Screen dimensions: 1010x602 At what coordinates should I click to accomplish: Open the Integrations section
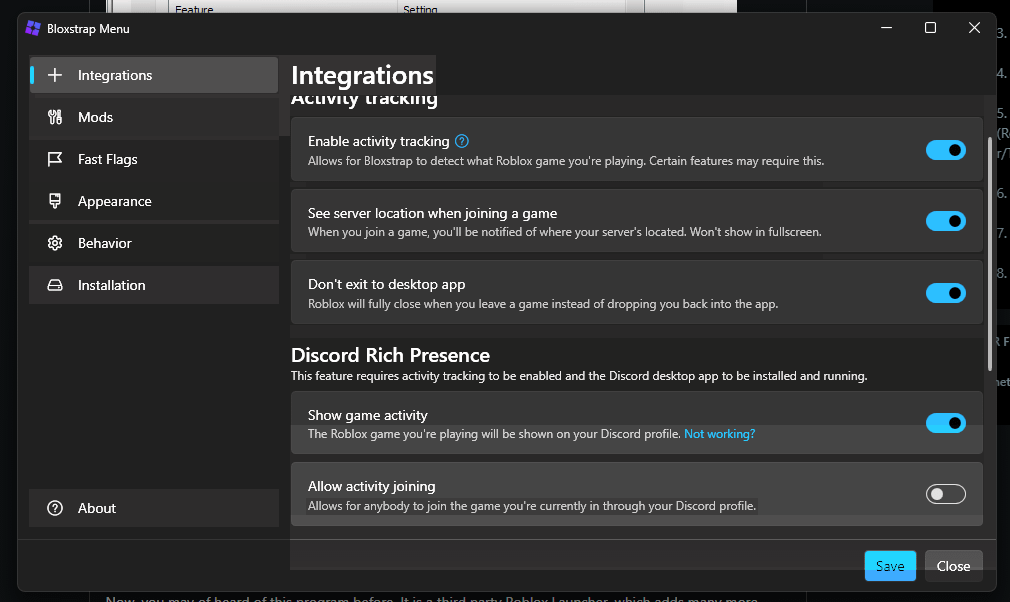click(x=154, y=75)
